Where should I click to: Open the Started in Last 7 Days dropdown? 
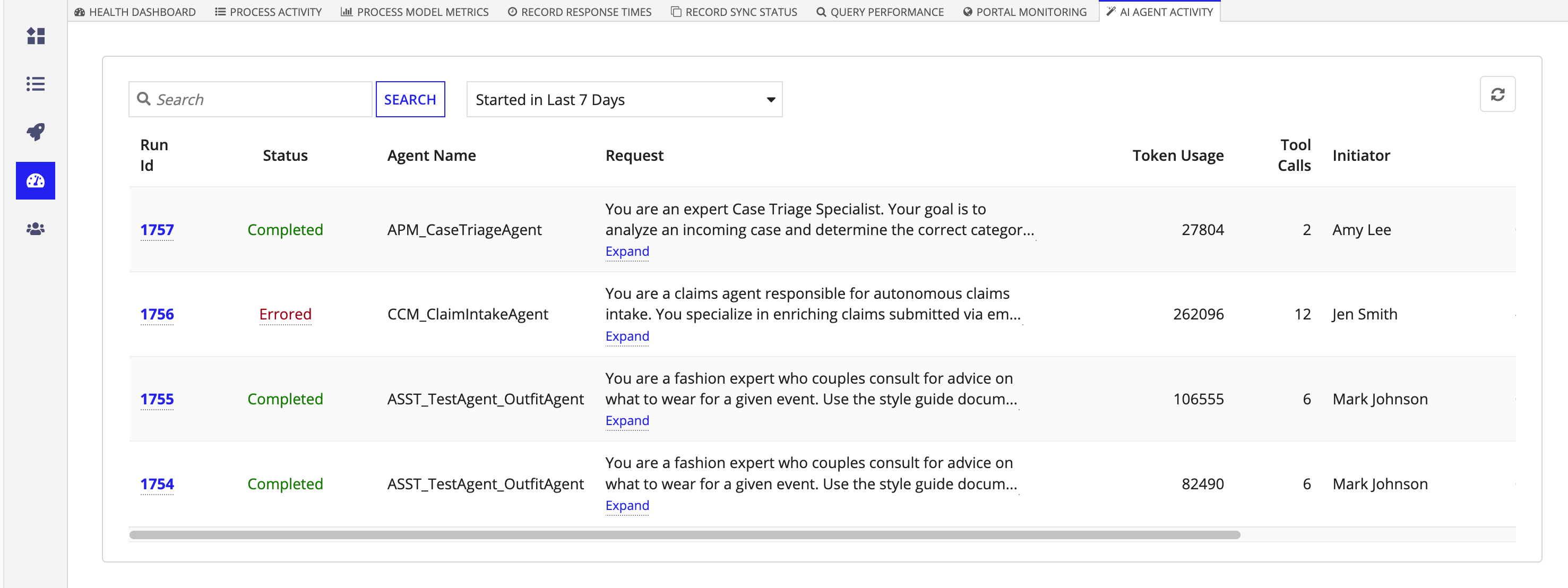(x=624, y=99)
